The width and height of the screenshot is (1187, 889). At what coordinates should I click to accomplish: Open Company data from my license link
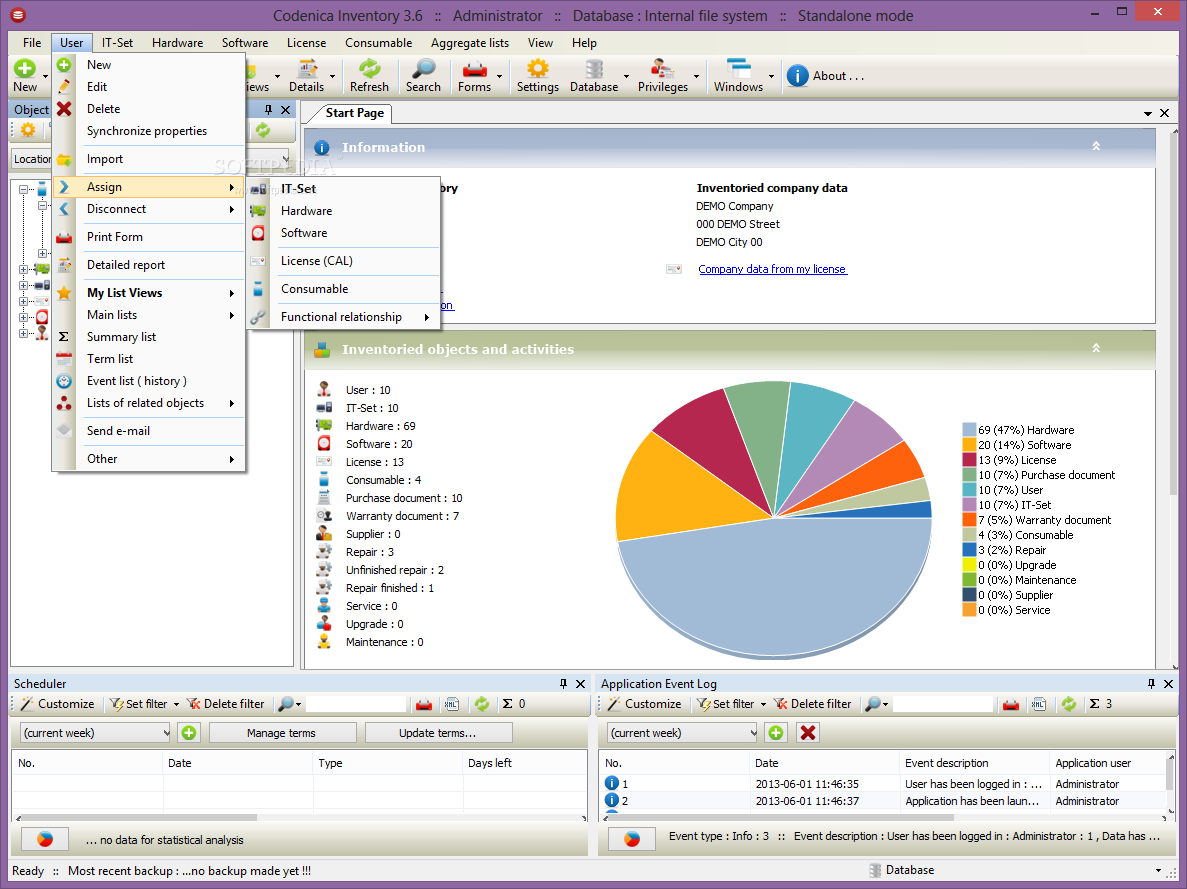click(x=772, y=269)
